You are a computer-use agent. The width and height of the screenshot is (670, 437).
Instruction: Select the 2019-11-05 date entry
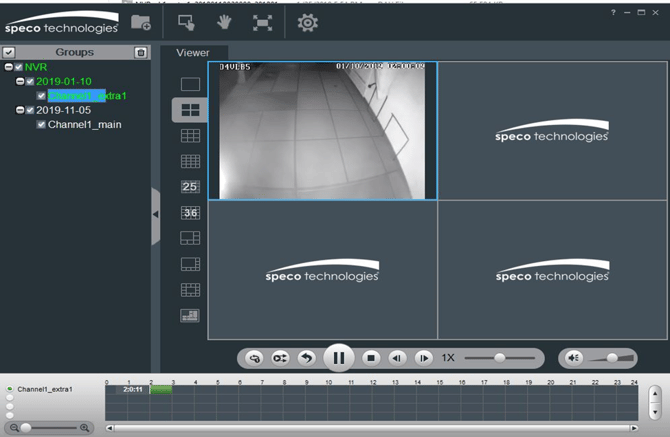point(63,110)
